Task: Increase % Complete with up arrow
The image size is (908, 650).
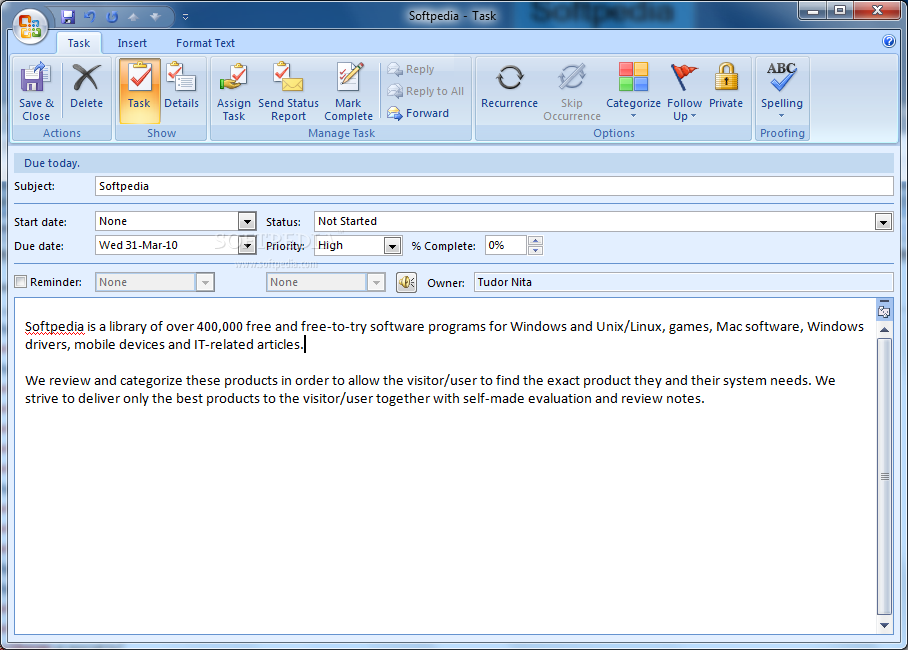Action: 536,240
